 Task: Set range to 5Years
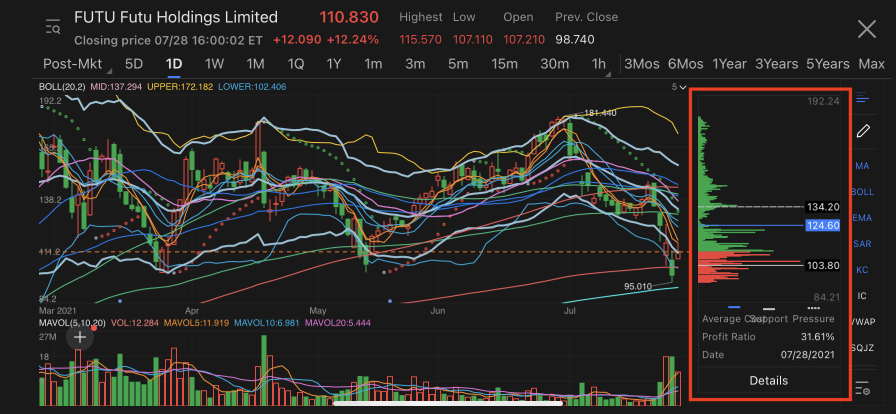tap(828, 64)
